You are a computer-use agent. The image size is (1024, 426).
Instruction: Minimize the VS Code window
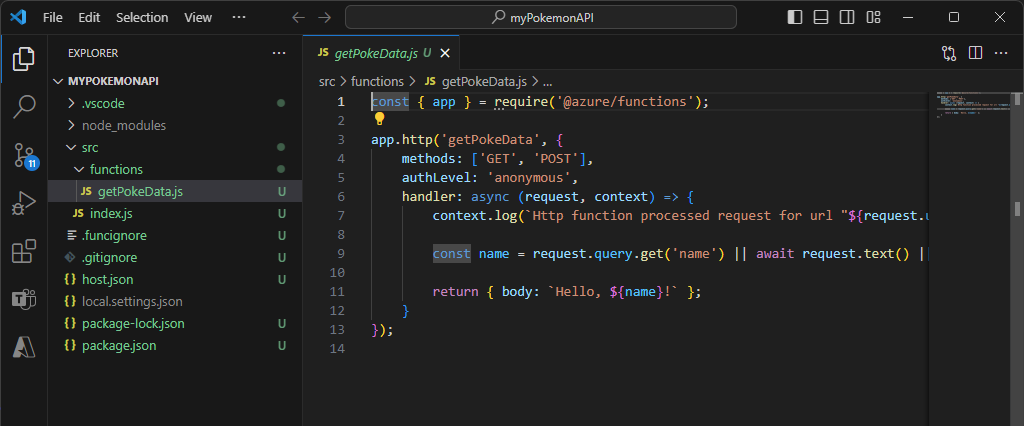(908, 18)
